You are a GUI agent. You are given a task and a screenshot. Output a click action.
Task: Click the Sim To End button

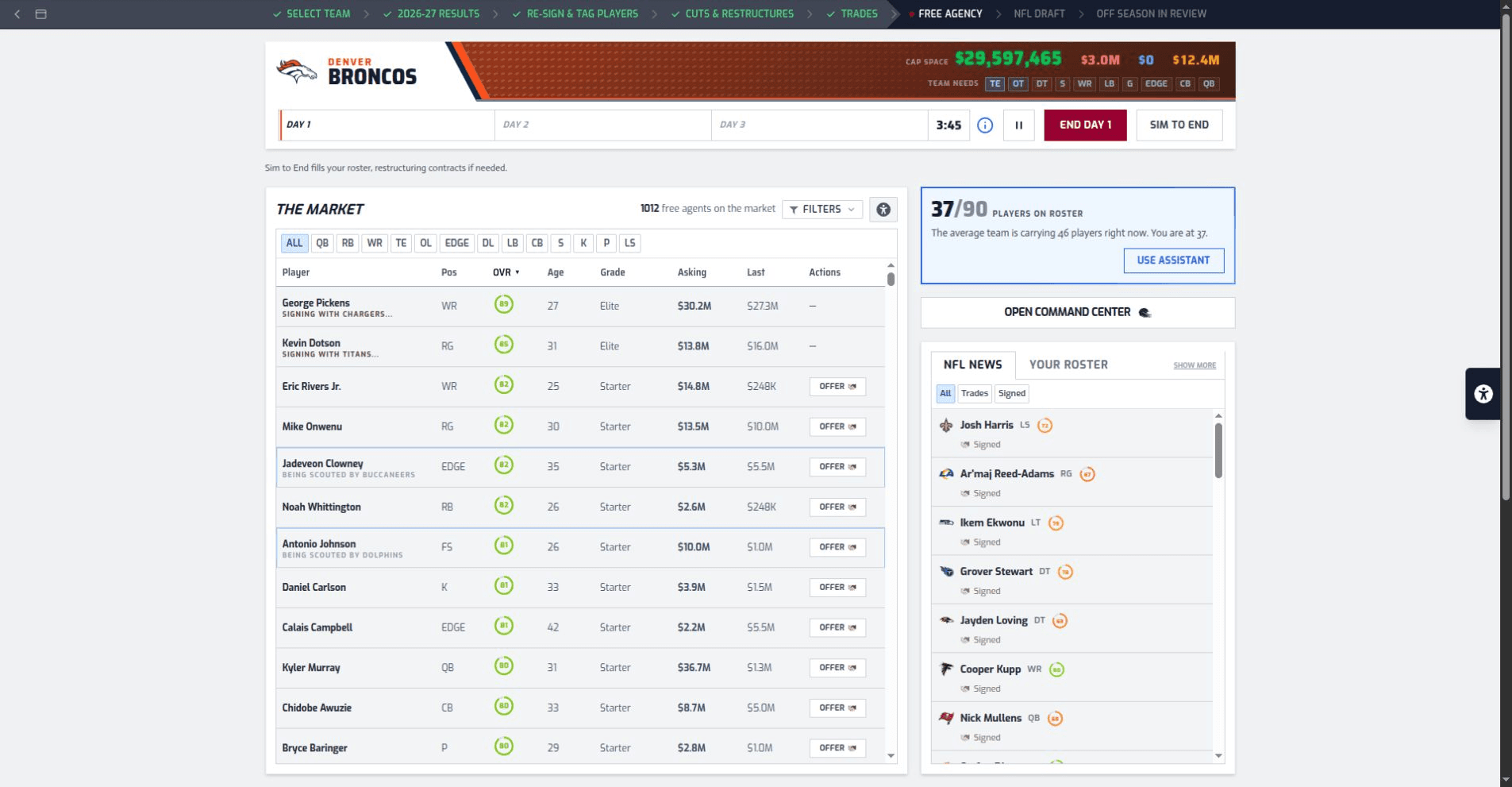1179,125
